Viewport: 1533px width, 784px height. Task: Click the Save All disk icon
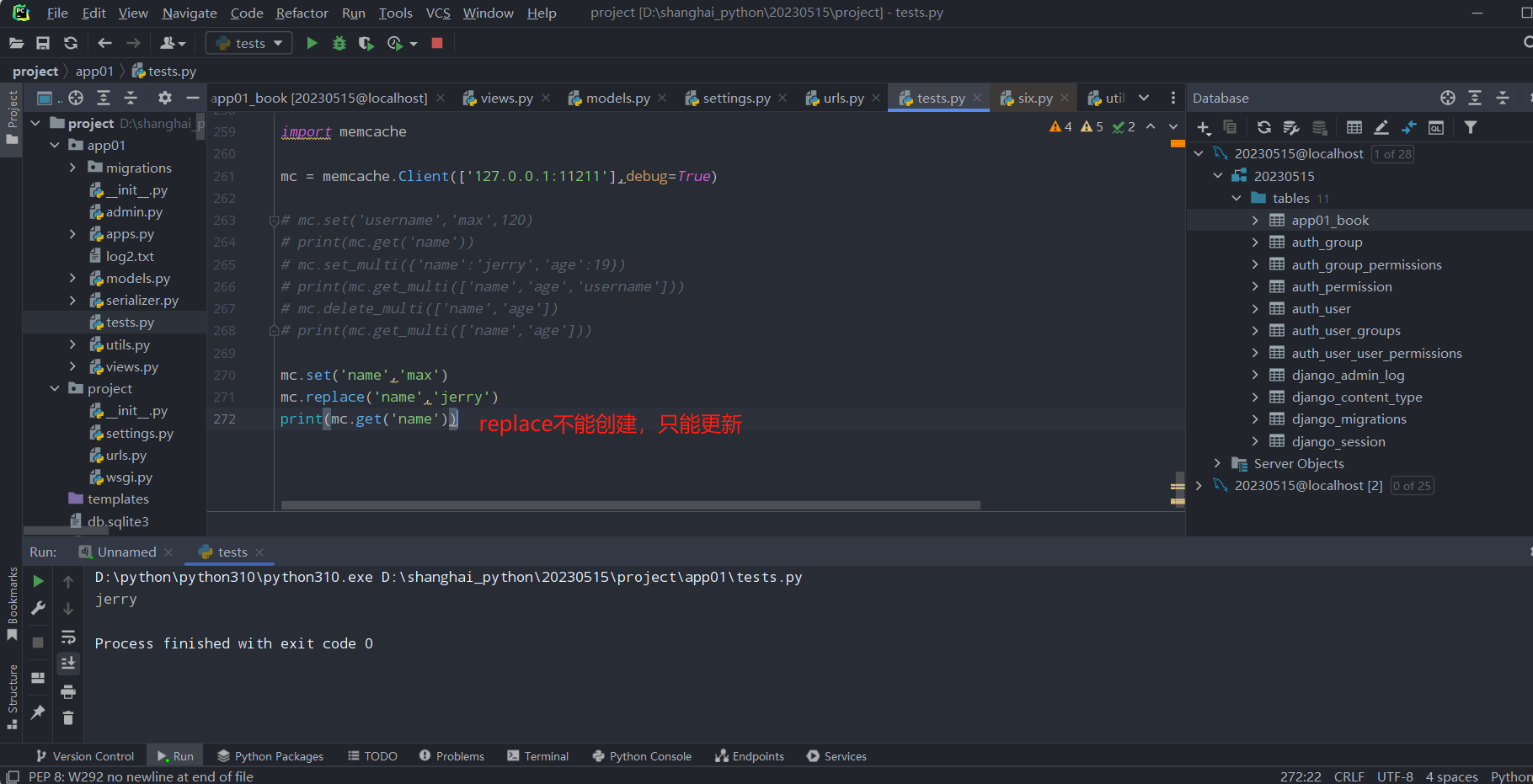43,43
